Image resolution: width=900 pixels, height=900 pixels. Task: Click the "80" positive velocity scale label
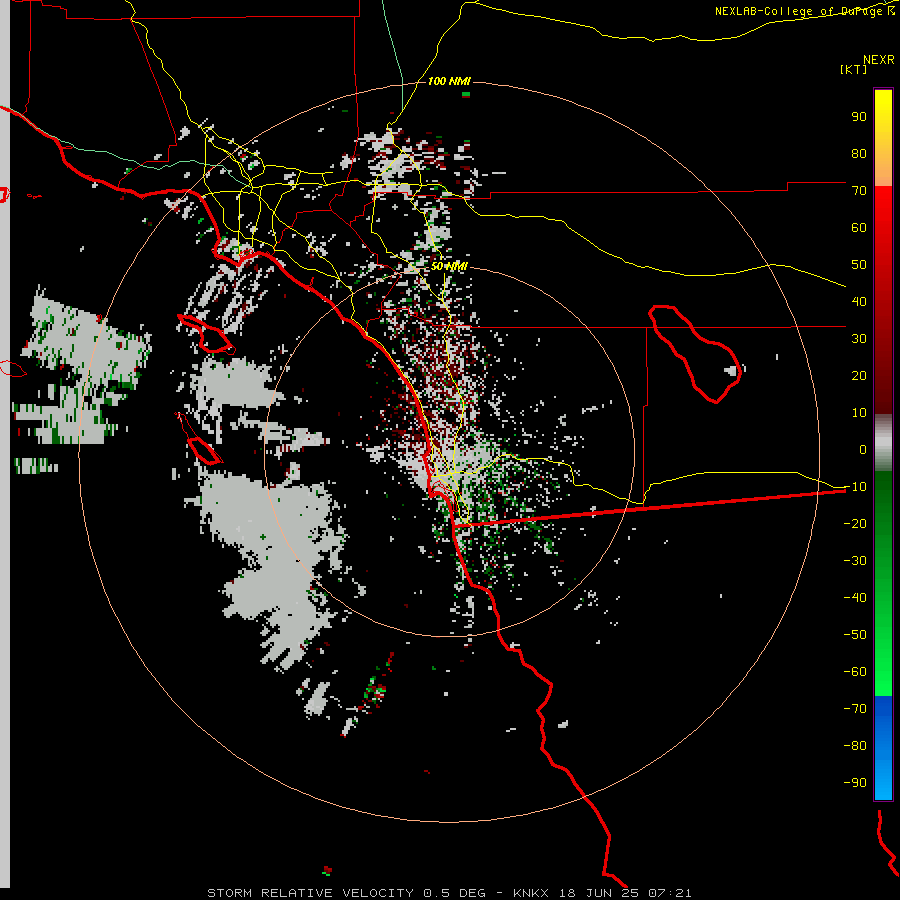point(859,153)
